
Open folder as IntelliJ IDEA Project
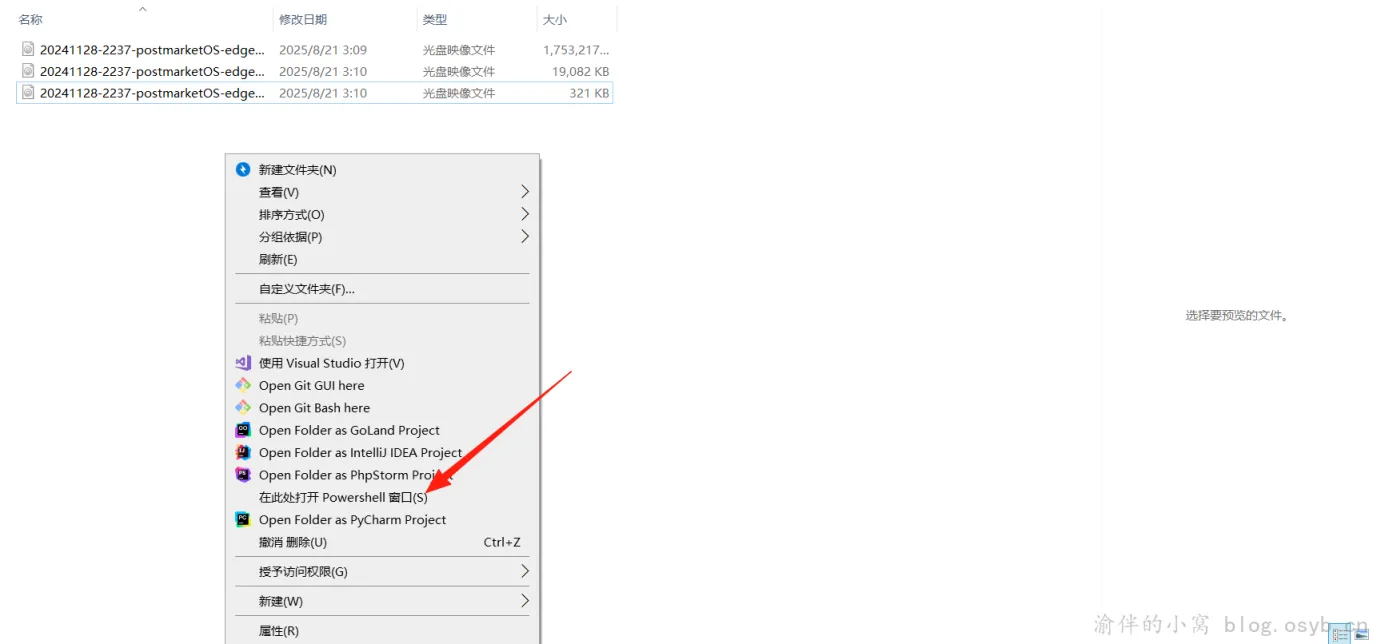point(360,452)
